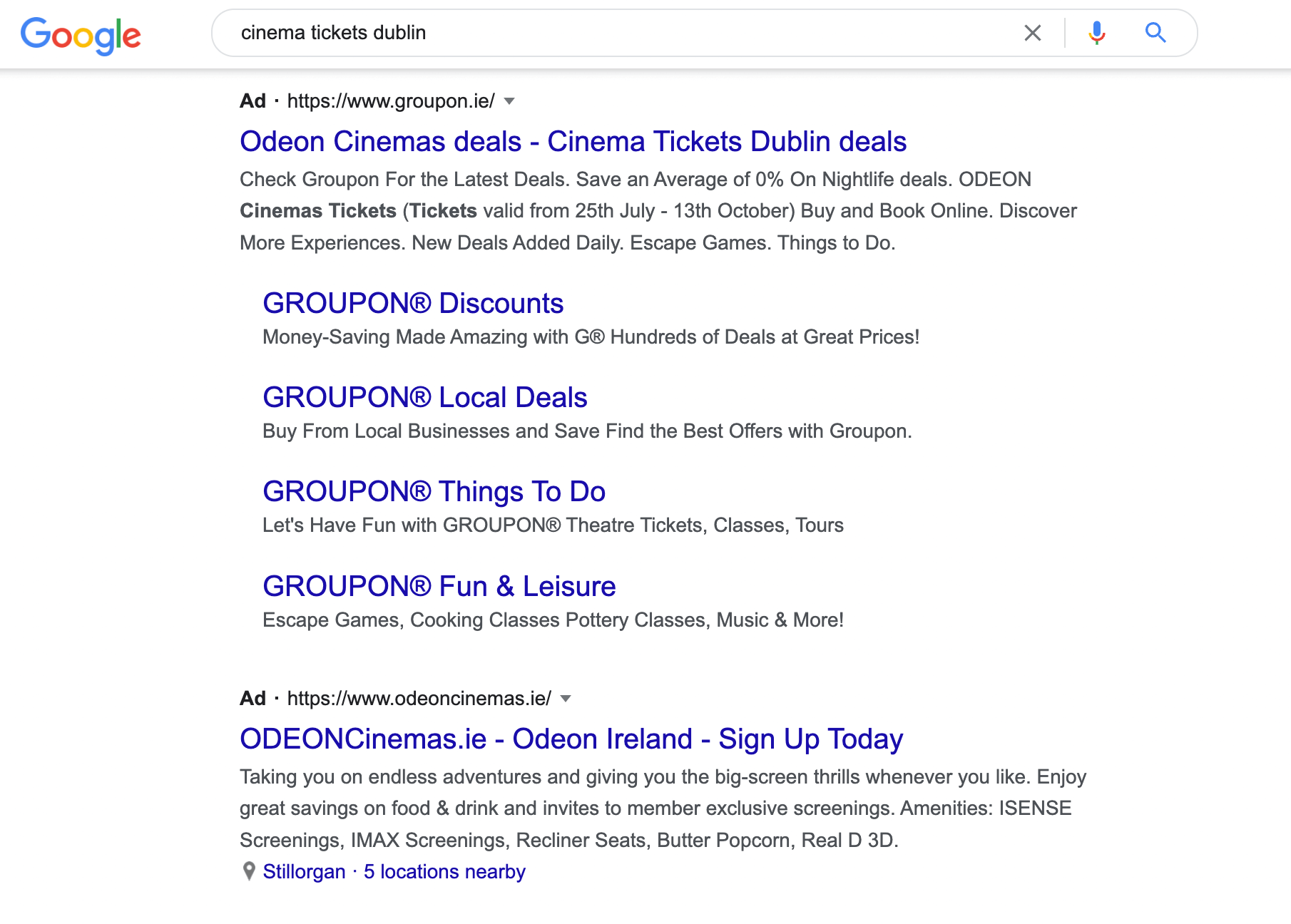The width and height of the screenshot is (1291, 924).
Task: Click the search magnifier icon
Action: coord(1155,32)
